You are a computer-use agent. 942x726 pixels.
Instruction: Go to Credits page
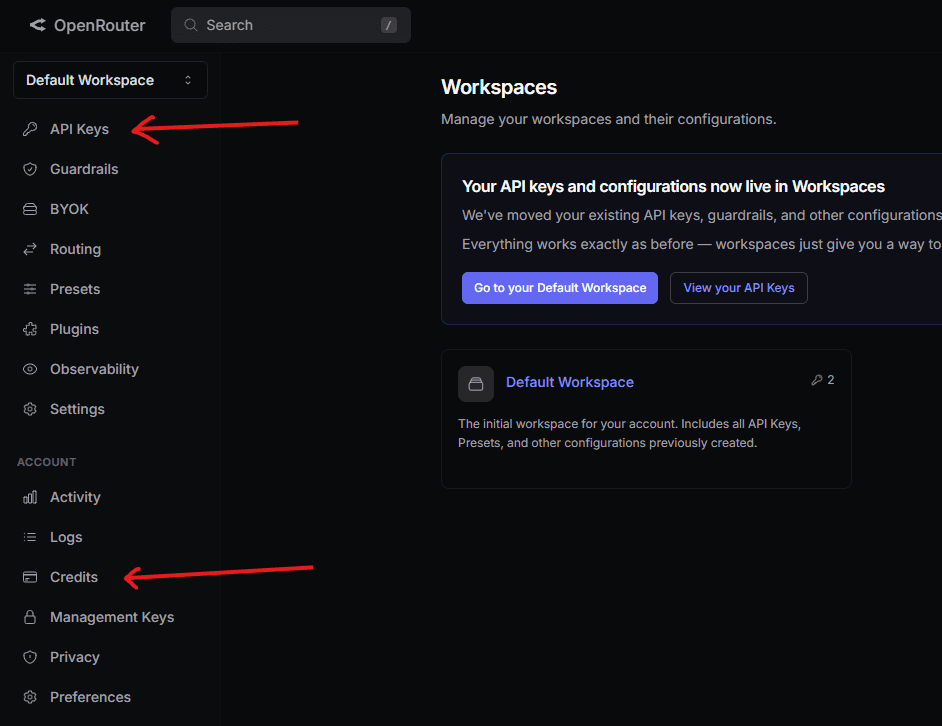[x=74, y=577]
